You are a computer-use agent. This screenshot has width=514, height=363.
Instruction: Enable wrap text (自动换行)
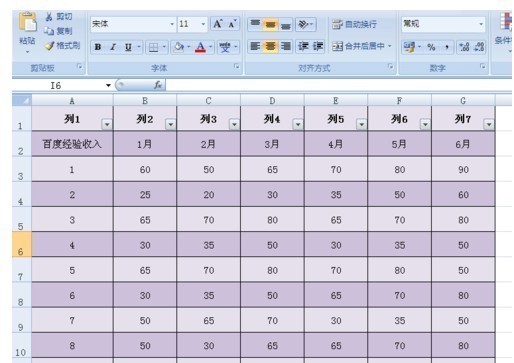point(354,24)
